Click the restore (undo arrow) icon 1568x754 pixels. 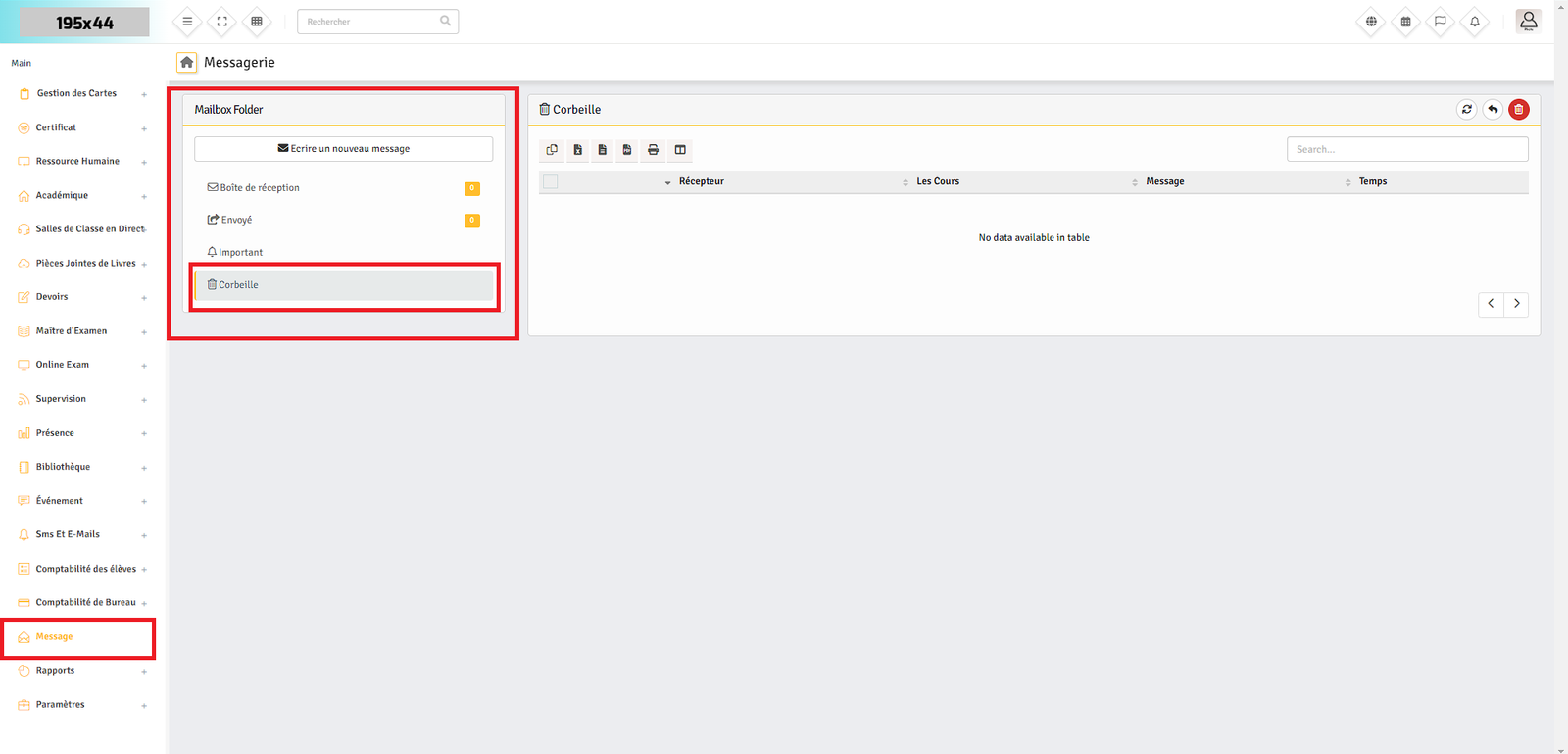1492,110
